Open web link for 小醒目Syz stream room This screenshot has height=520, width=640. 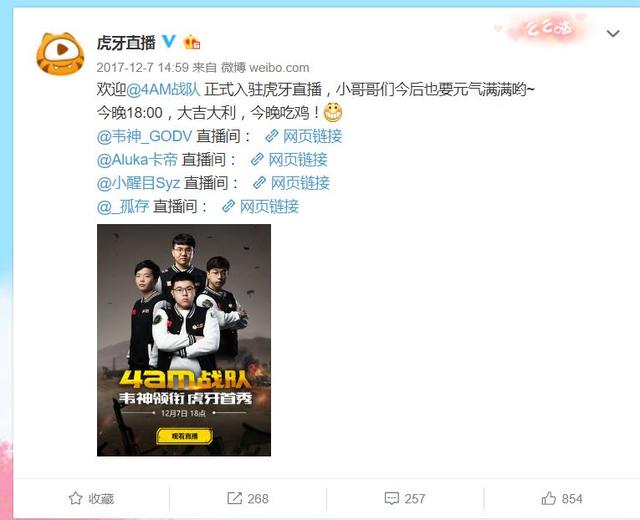pyautogui.click(x=291, y=183)
